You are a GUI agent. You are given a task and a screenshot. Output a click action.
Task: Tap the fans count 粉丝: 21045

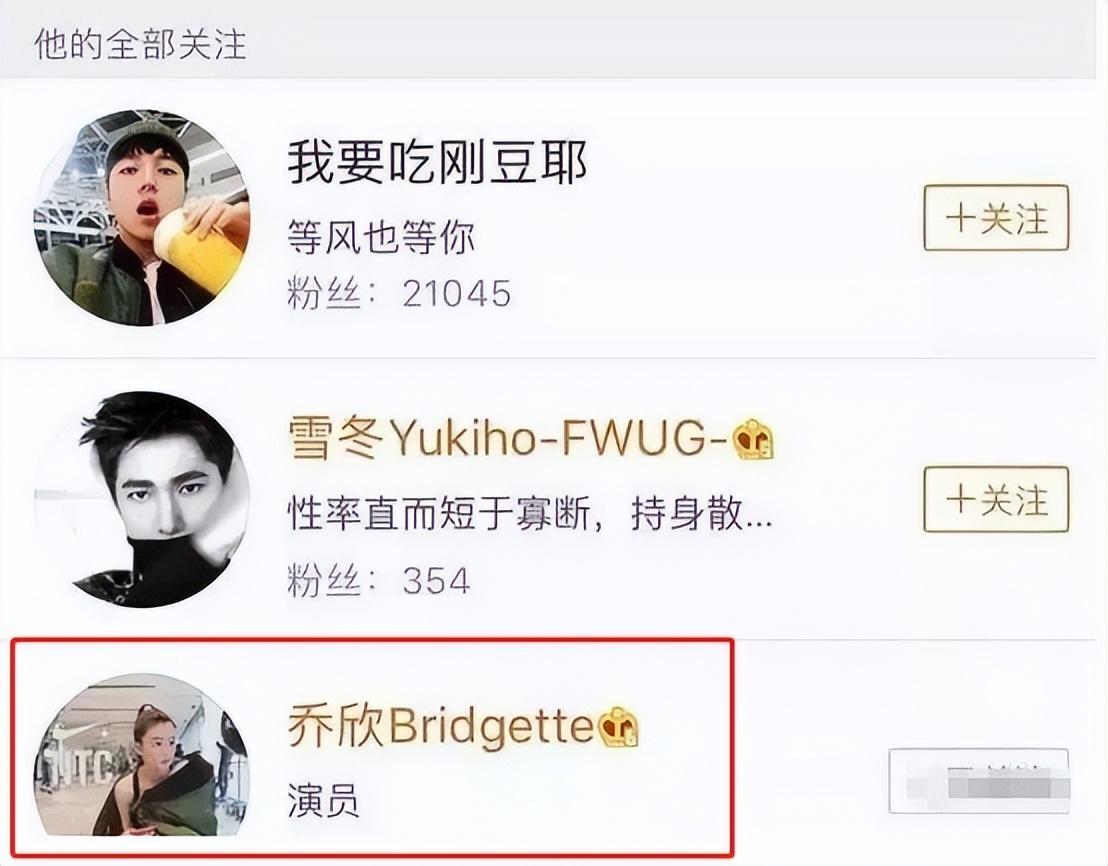399,293
